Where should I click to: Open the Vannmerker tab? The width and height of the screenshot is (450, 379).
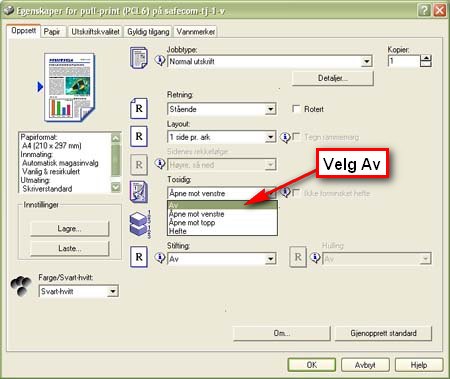196,32
